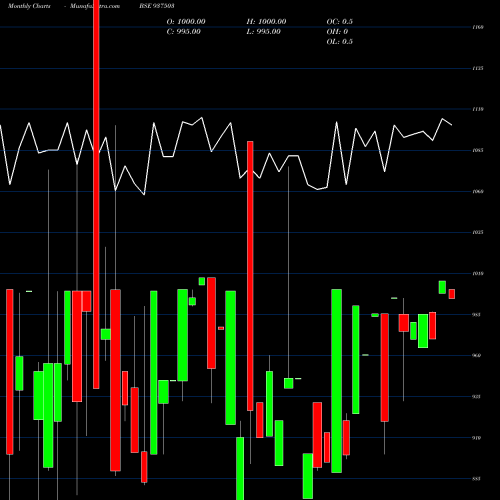Click the 885 price axis label
Image resolution: width=500 pixels, height=500 pixels.
pos(477,479)
